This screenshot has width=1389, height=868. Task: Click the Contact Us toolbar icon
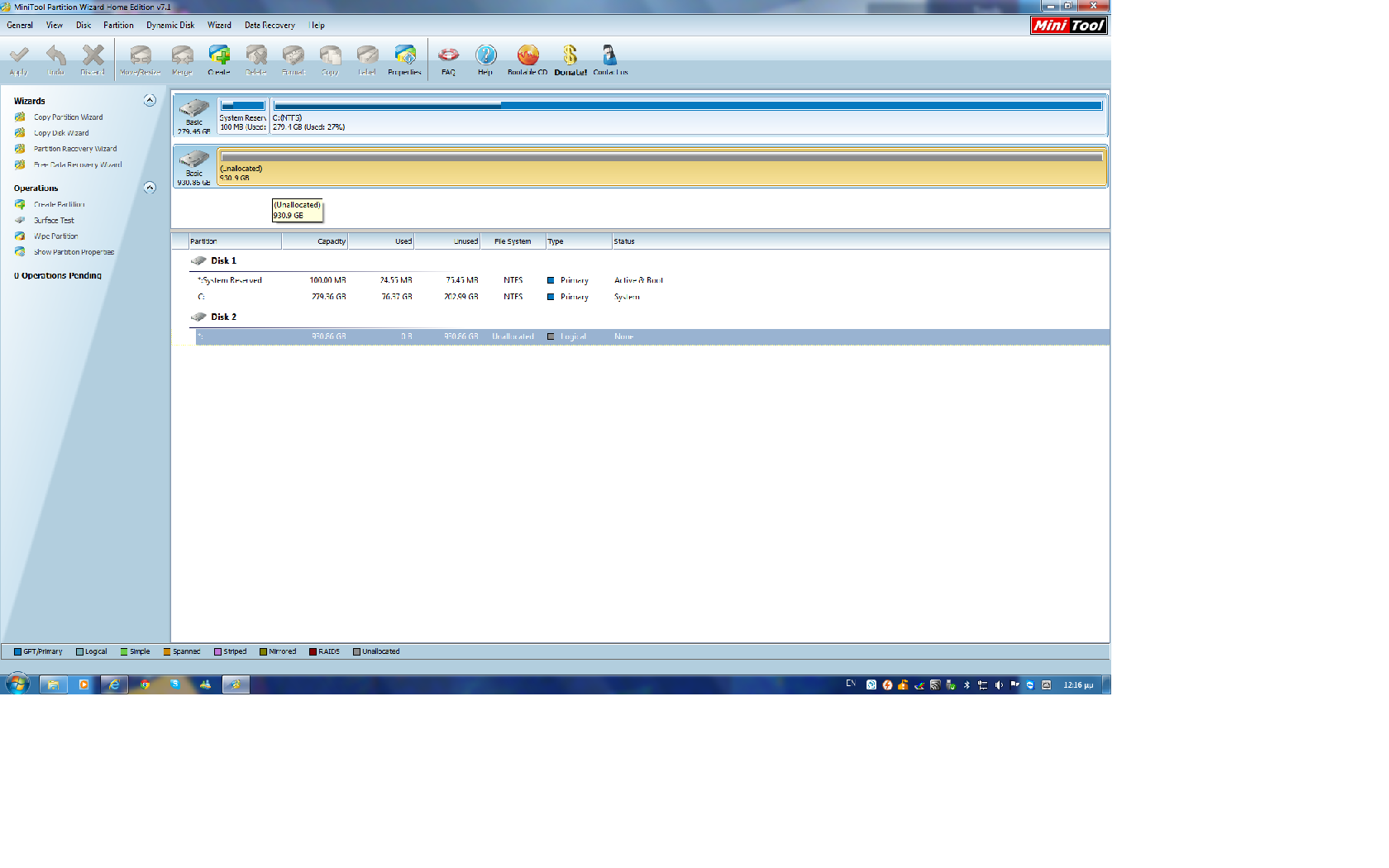[610, 60]
